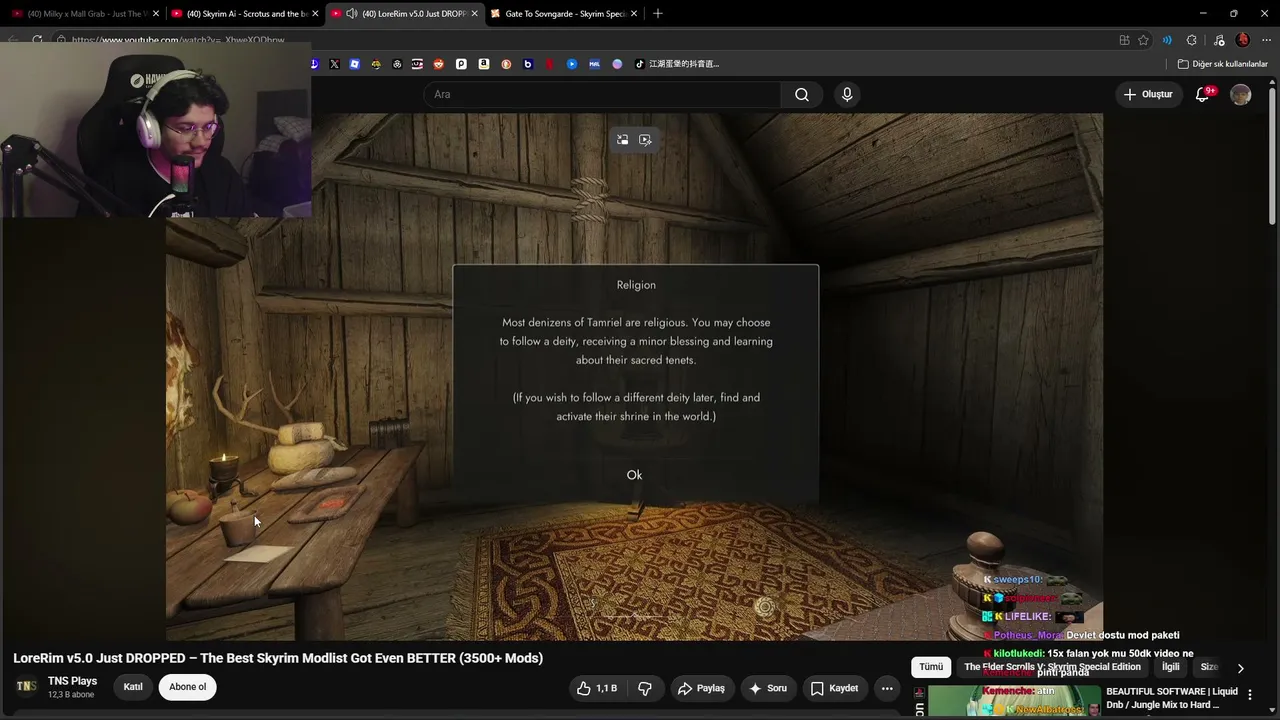This screenshot has height=720, width=1280.
Task: Click the LoreRim v5.0 video title text
Action: (x=278, y=658)
